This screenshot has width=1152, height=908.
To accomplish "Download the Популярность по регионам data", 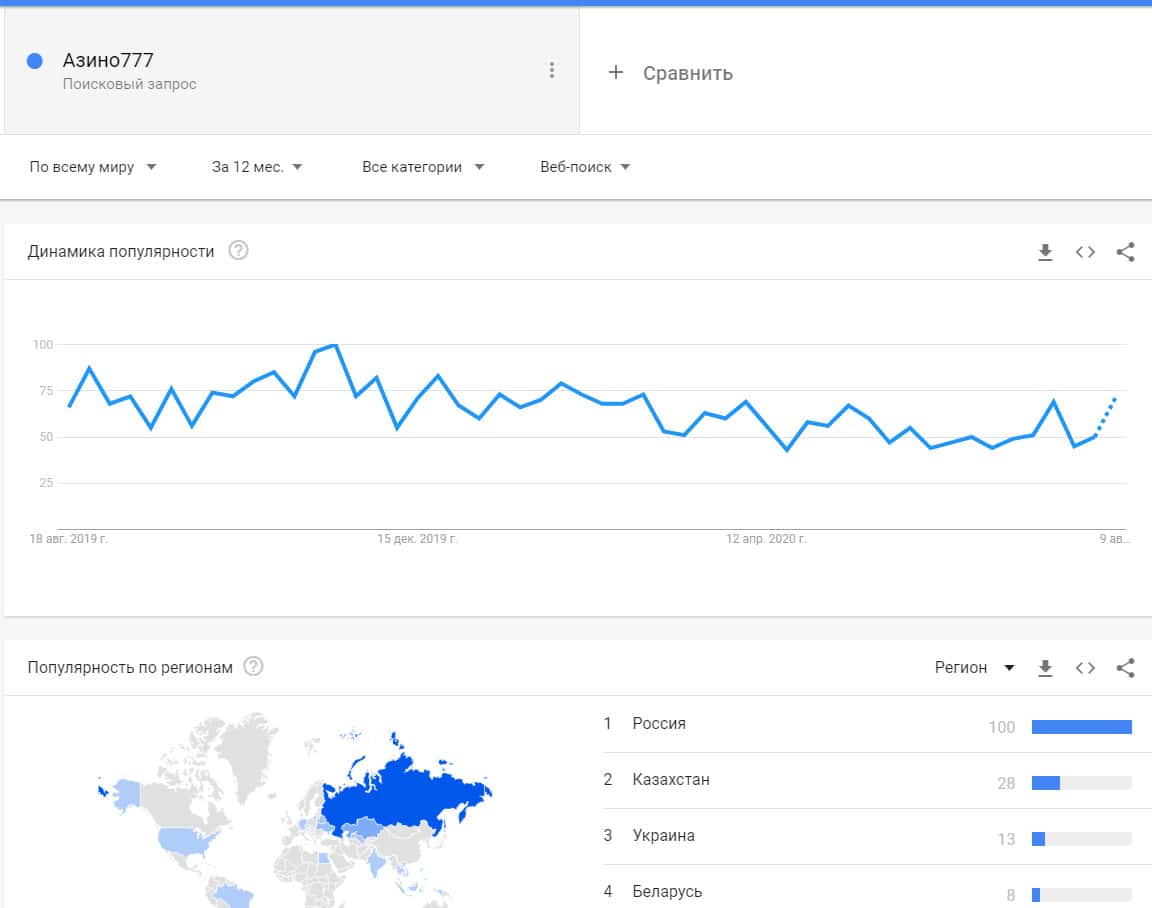I will [1045, 668].
